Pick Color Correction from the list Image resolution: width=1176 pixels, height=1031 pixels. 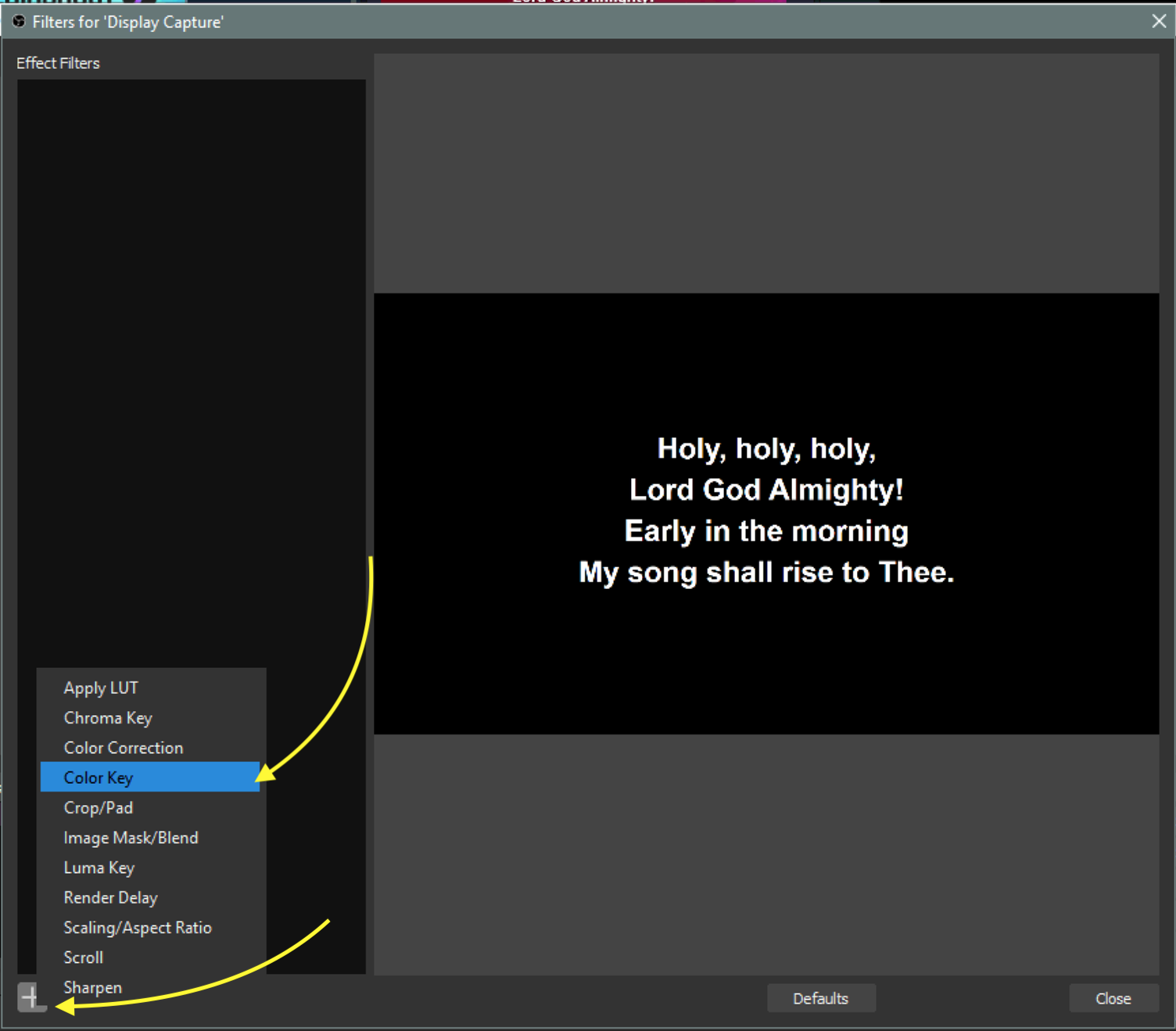point(124,748)
